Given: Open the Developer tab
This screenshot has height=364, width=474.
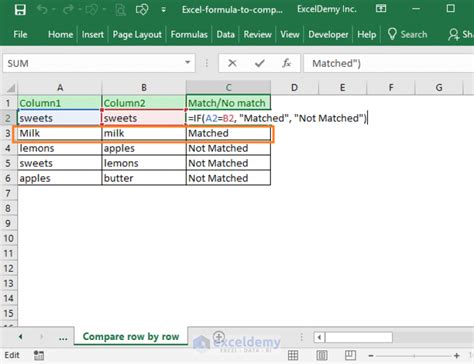Looking at the screenshot, I should point(328,34).
